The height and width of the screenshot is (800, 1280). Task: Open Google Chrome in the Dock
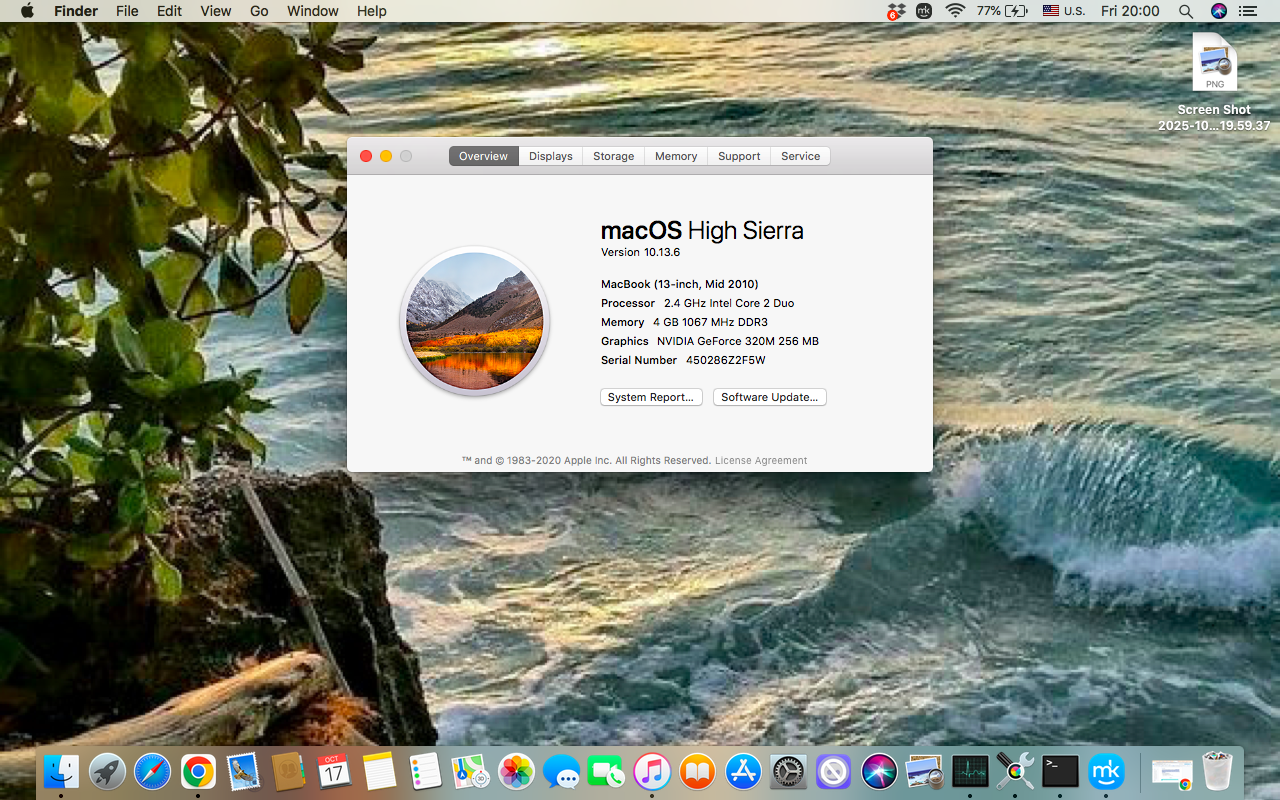click(x=198, y=772)
